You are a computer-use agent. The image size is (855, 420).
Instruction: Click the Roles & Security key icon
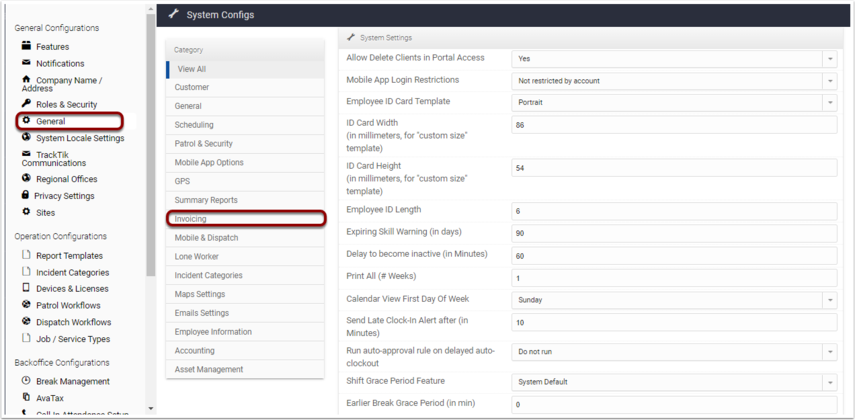(26, 104)
